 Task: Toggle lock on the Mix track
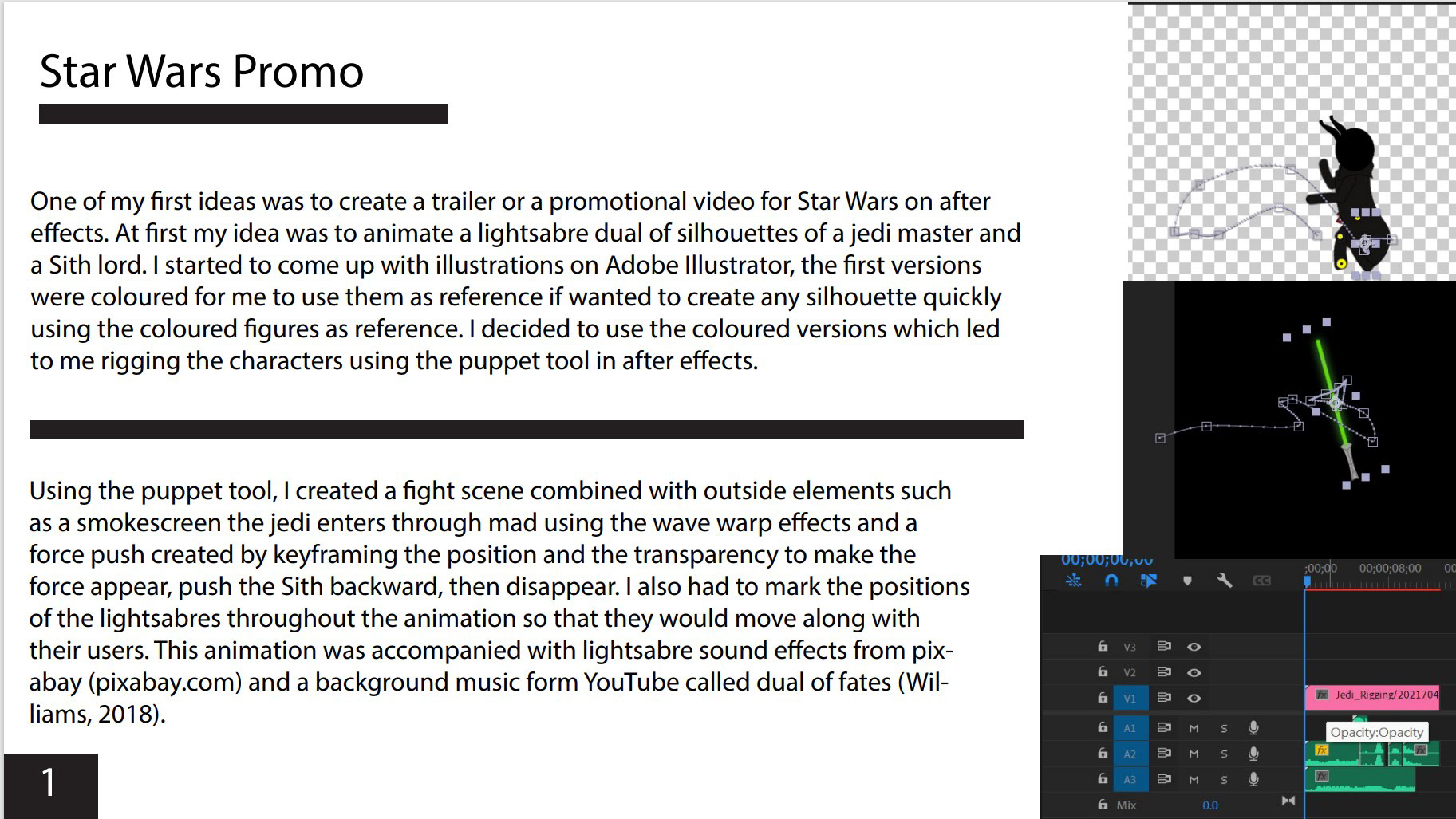point(1103,805)
